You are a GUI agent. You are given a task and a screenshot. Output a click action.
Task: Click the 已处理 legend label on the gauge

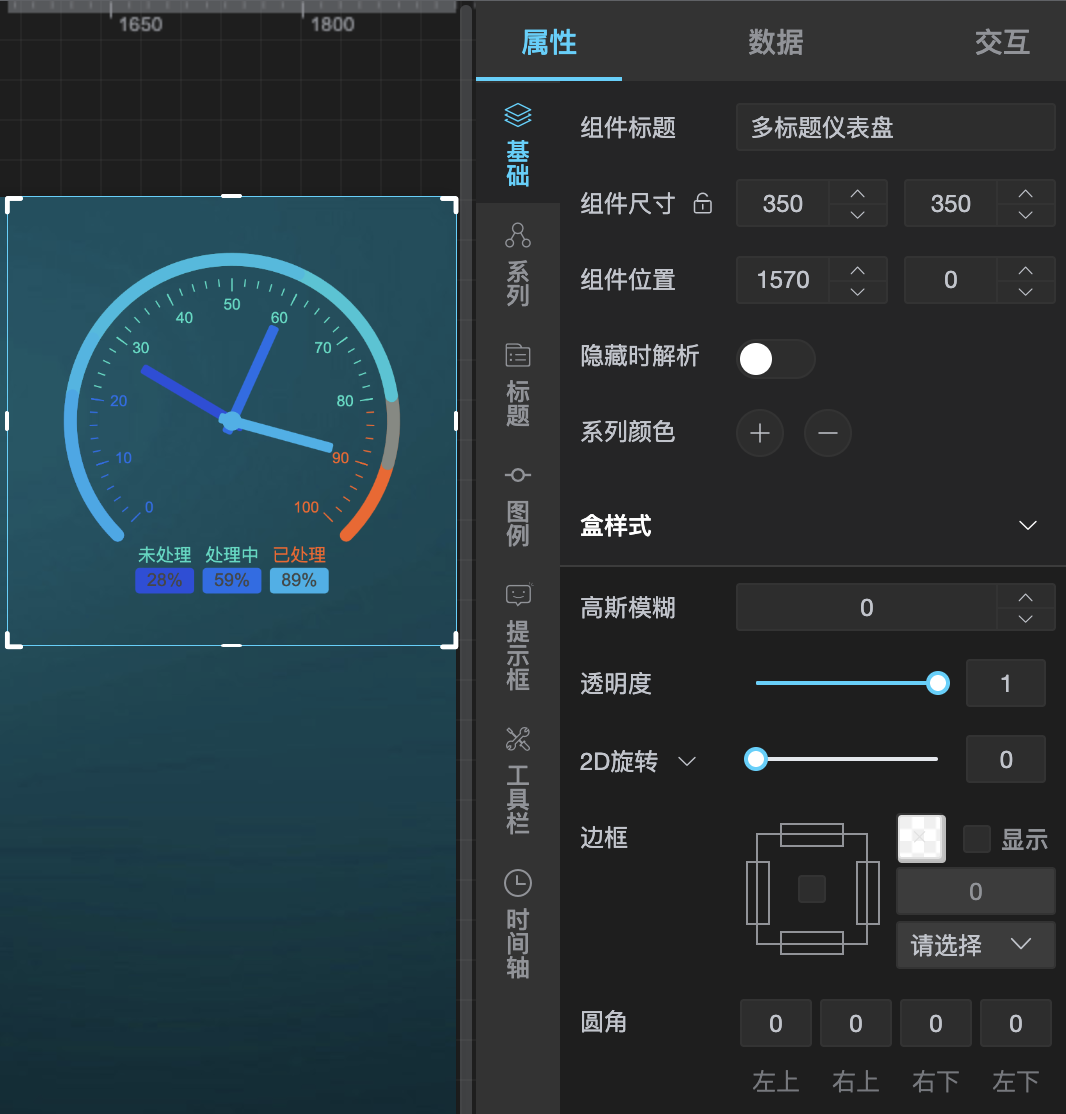[299, 555]
